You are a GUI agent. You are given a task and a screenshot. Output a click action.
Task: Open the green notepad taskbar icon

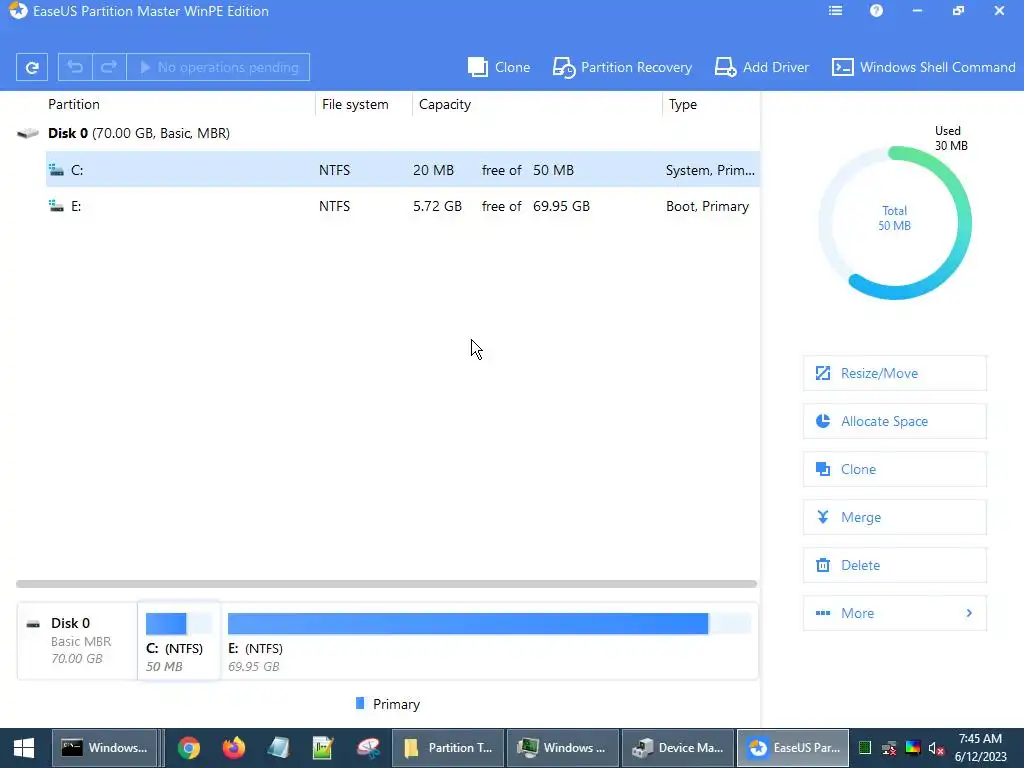coord(323,748)
